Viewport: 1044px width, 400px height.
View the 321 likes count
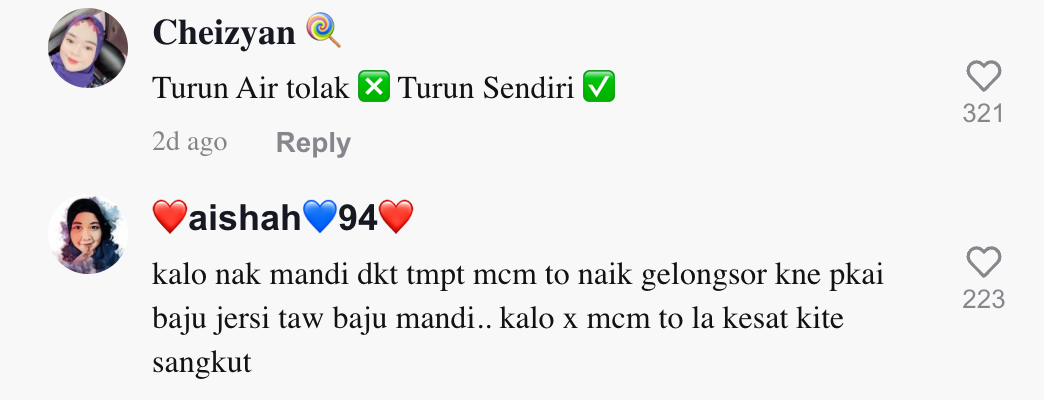tap(983, 114)
